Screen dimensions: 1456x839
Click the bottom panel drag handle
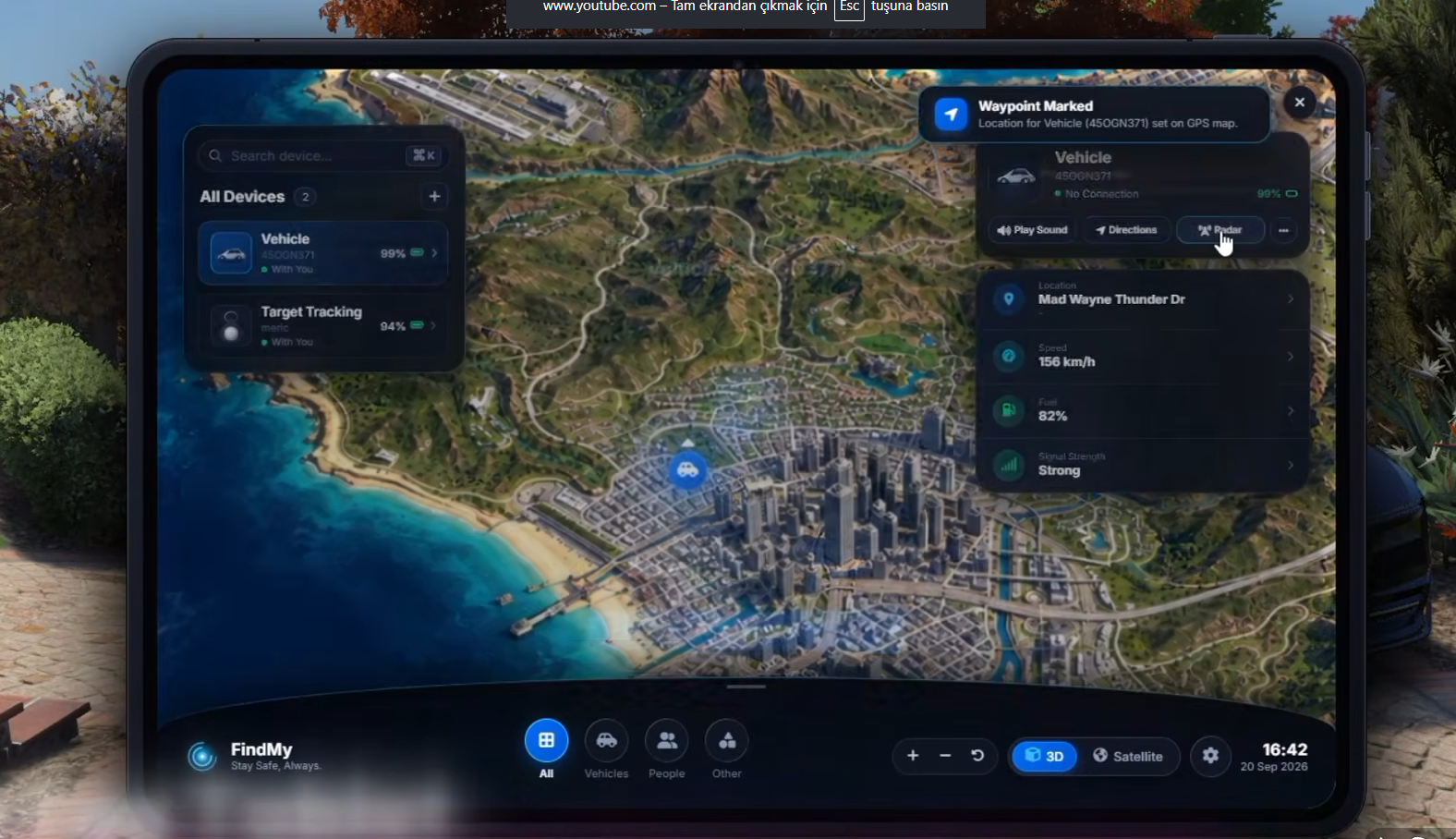tap(746, 687)
